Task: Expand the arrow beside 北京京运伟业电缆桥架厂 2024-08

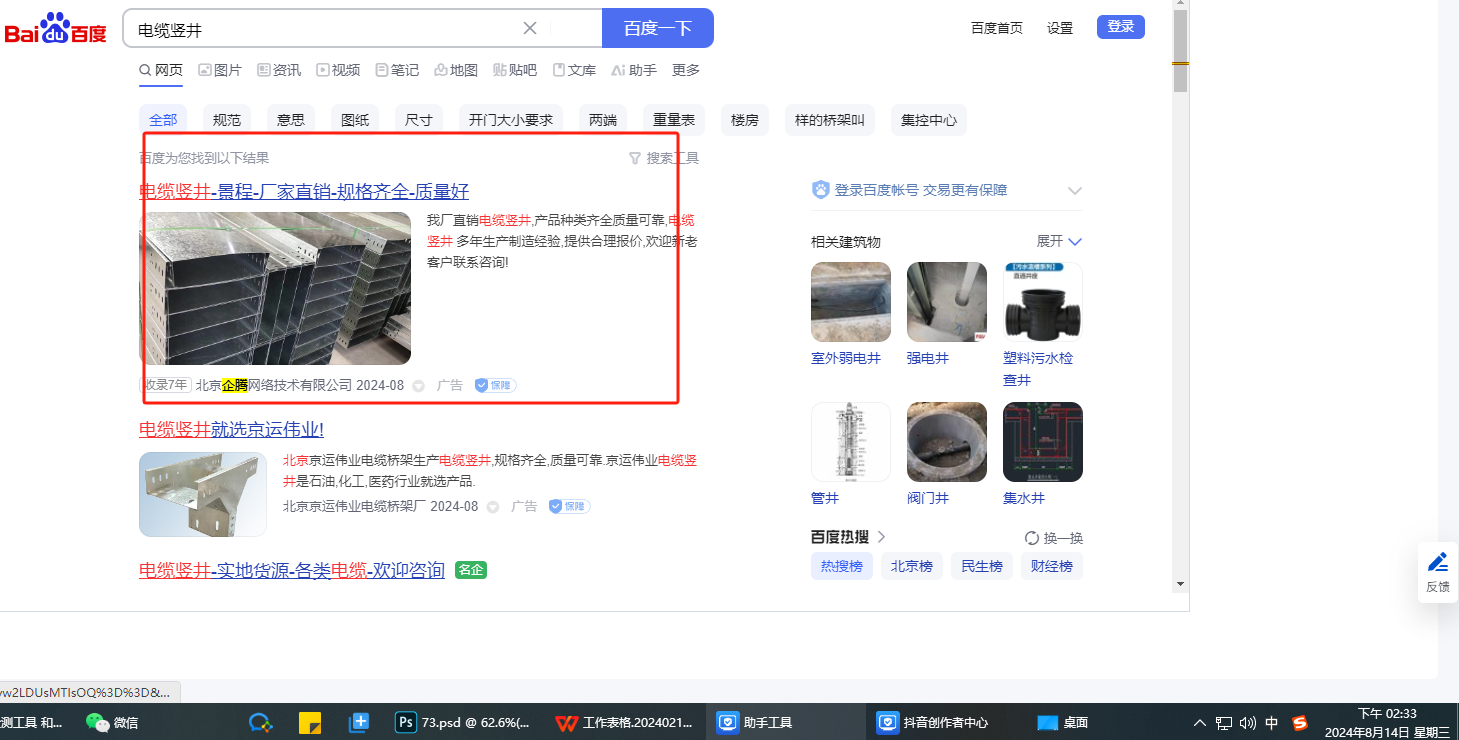Action: pos(492,507)
